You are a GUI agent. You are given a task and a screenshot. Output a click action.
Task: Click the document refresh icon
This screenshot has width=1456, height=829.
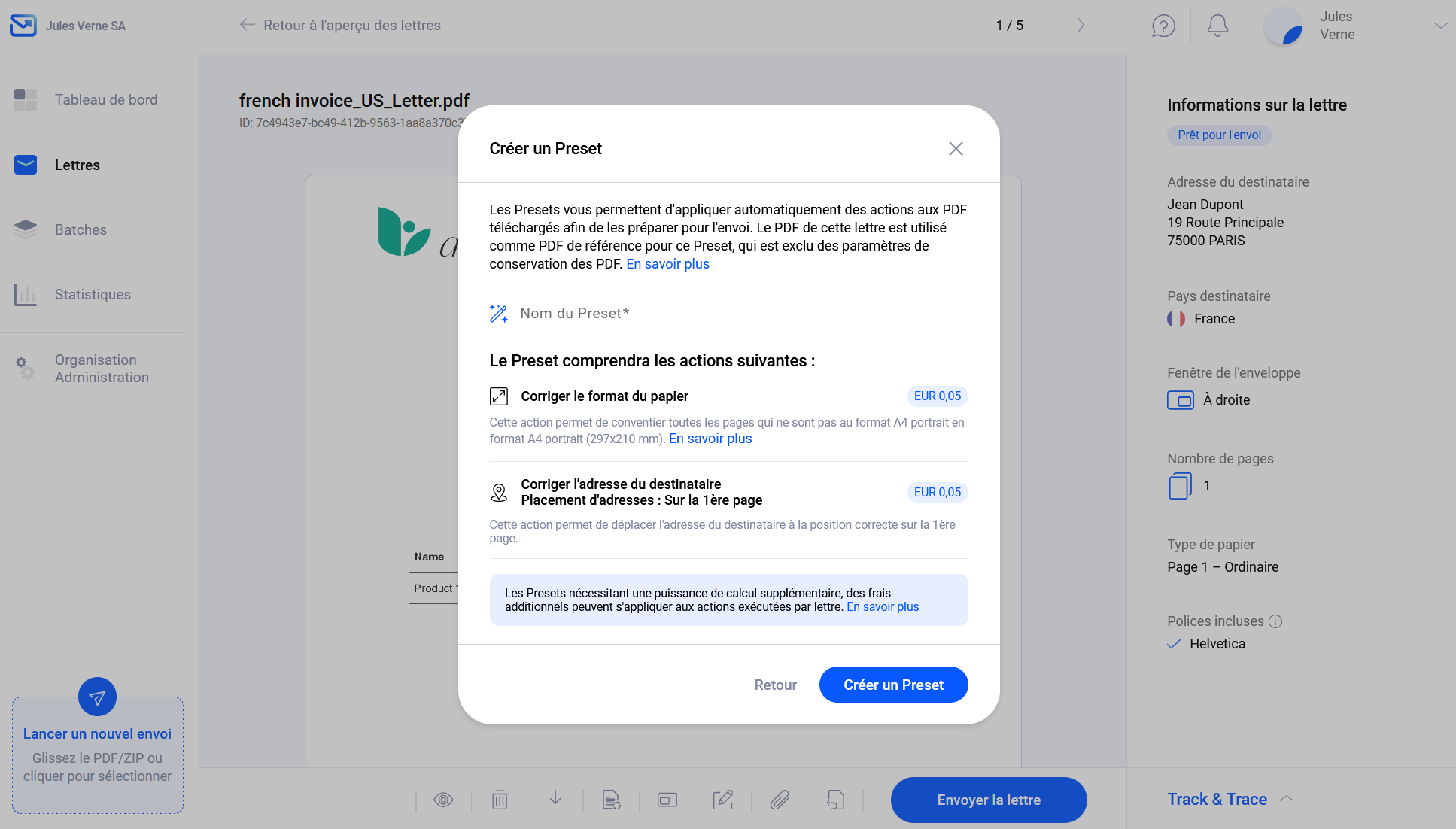tap(611, 800)
